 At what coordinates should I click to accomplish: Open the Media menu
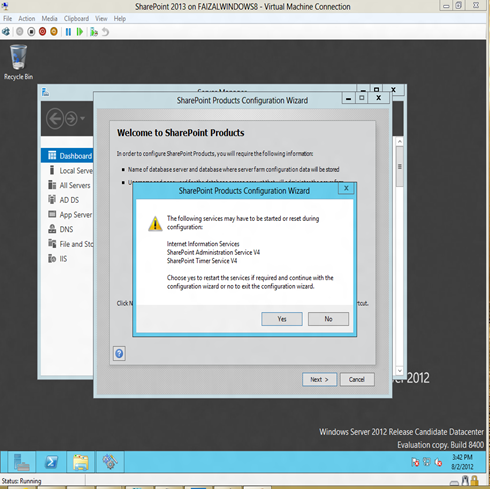[x=49, y=19]
